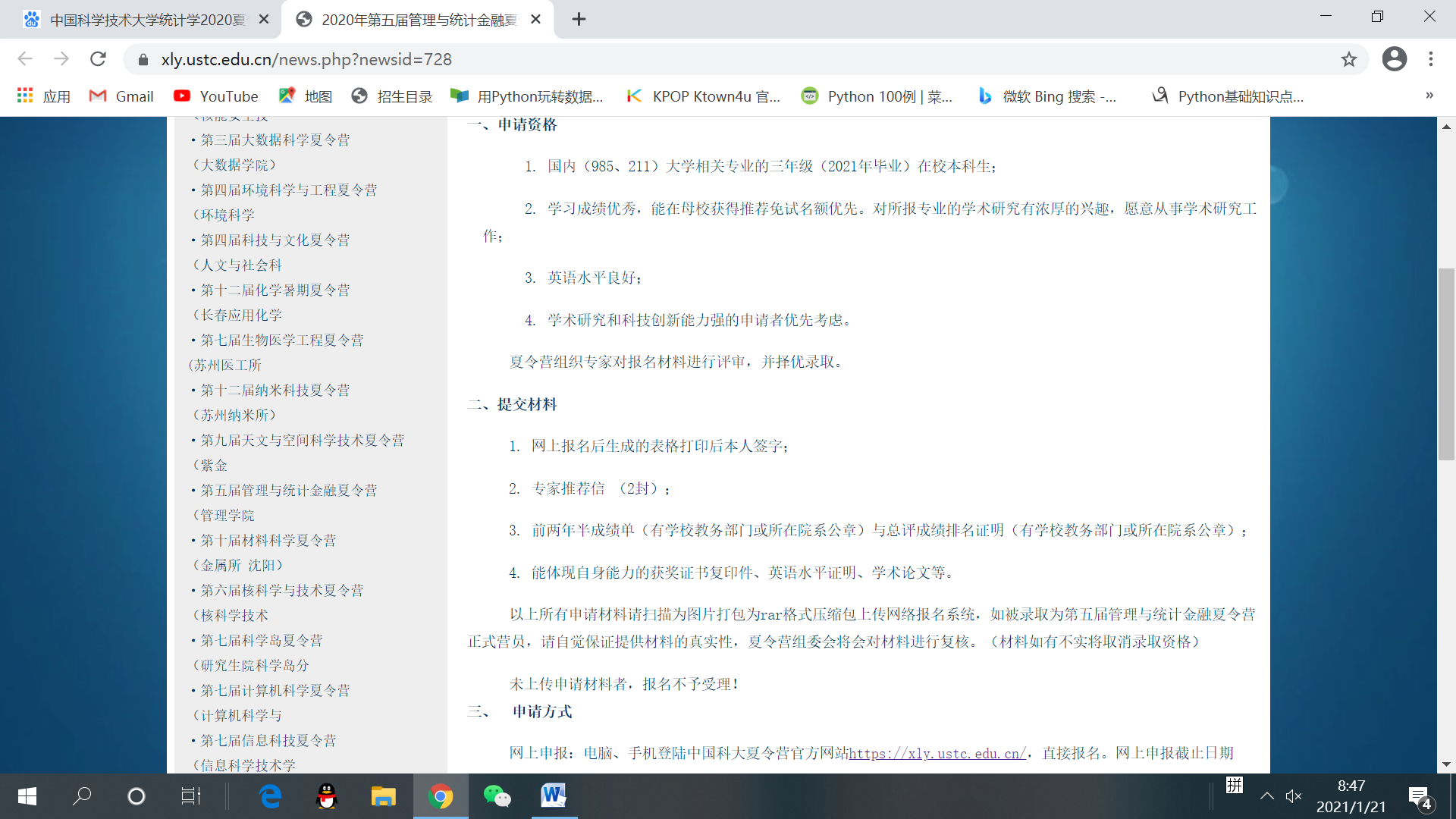Open the YouTube bookmark

pyautogui.click(x=216, y=96)
